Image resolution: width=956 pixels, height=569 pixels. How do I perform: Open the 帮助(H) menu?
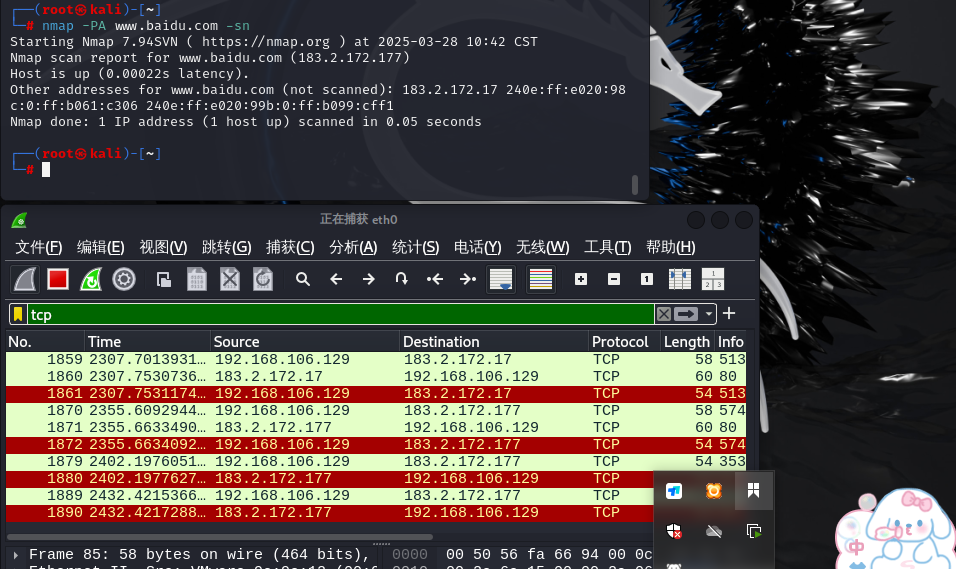coord(671,247)
